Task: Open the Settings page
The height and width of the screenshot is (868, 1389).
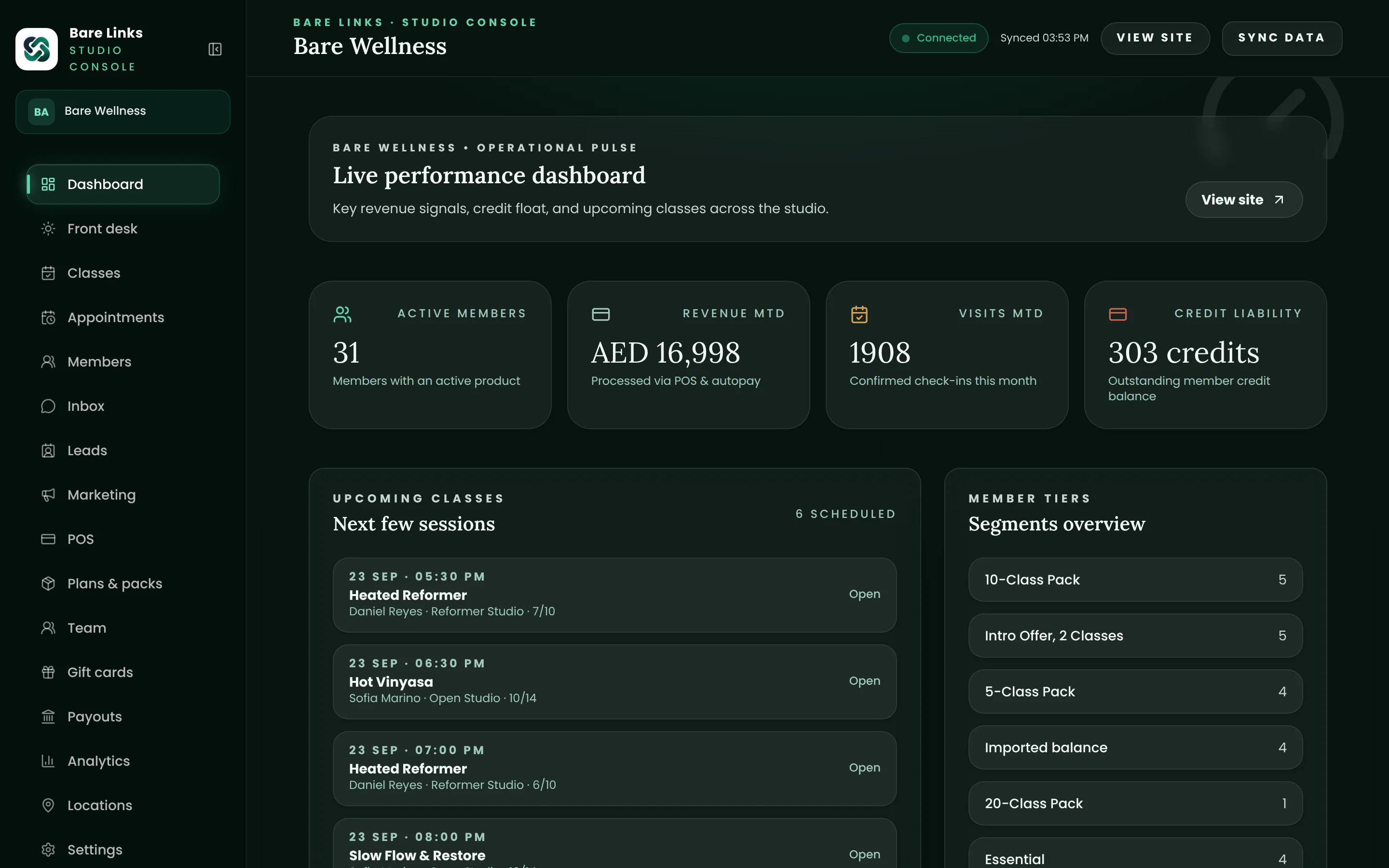Action: click(123, 850)
